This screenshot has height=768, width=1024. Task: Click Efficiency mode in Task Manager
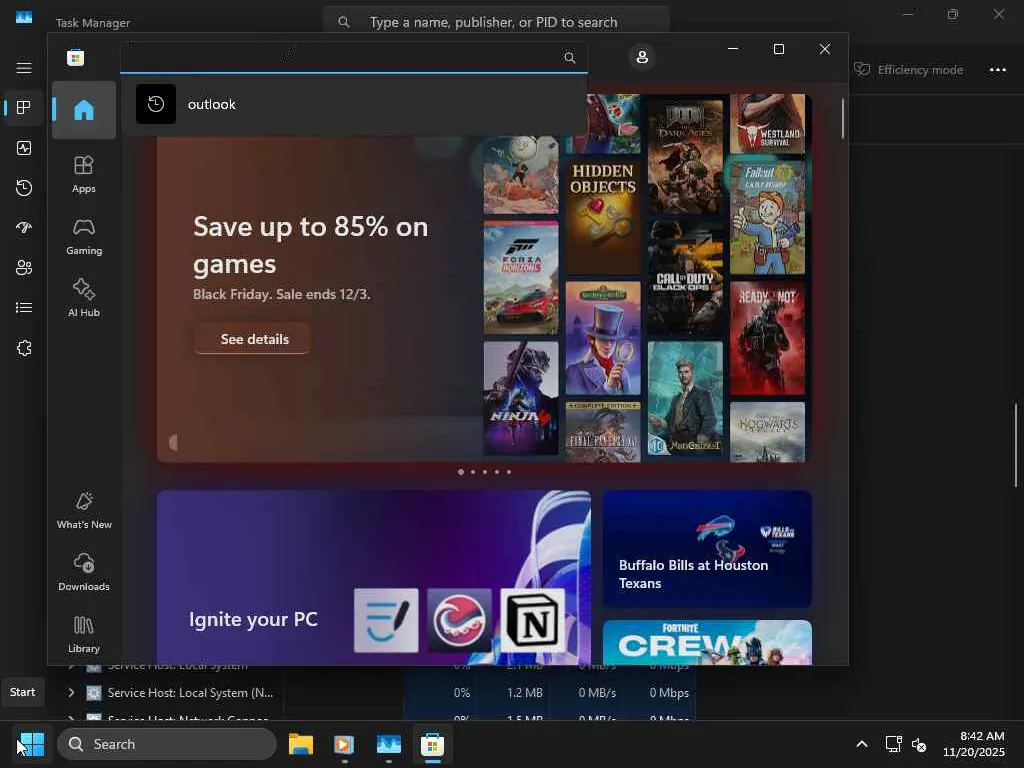point(909,69)
